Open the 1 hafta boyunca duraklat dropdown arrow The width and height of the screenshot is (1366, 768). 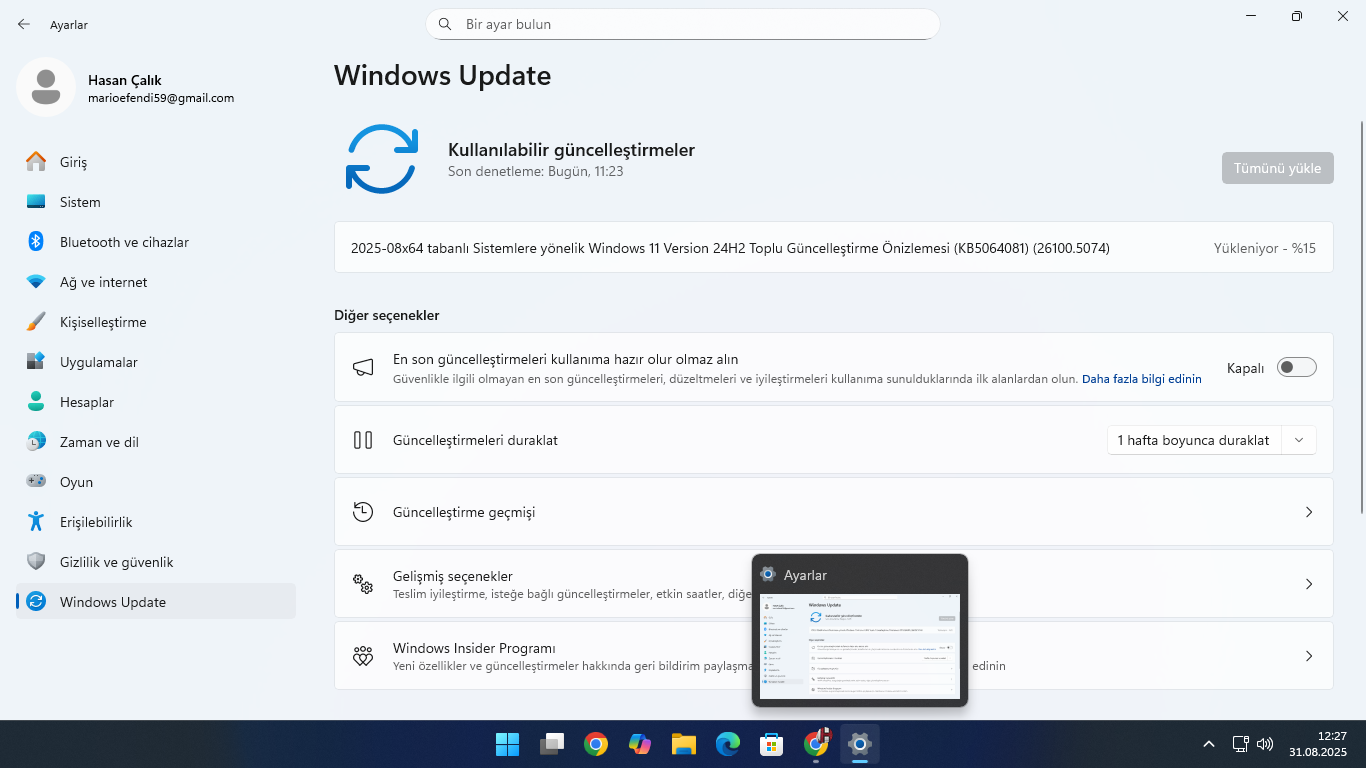click(x=1299, y=440)
